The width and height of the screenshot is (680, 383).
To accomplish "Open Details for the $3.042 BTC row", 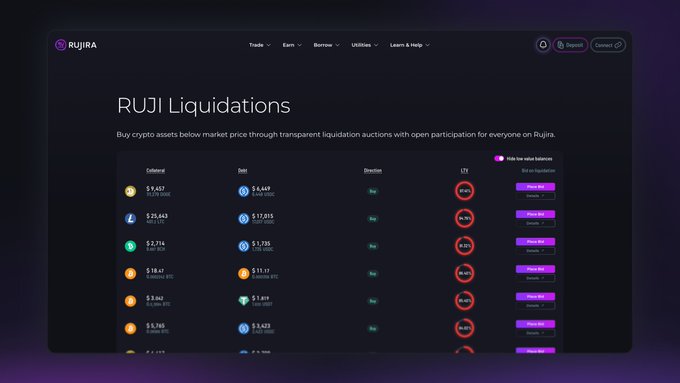I will click(x=535, y=306).
